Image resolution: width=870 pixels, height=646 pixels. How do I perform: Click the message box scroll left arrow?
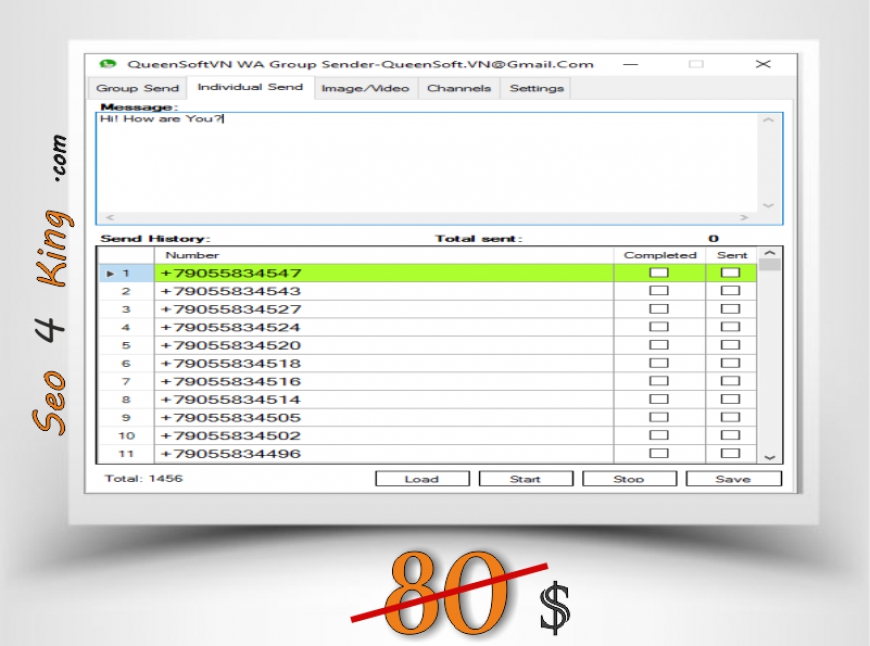110,218
